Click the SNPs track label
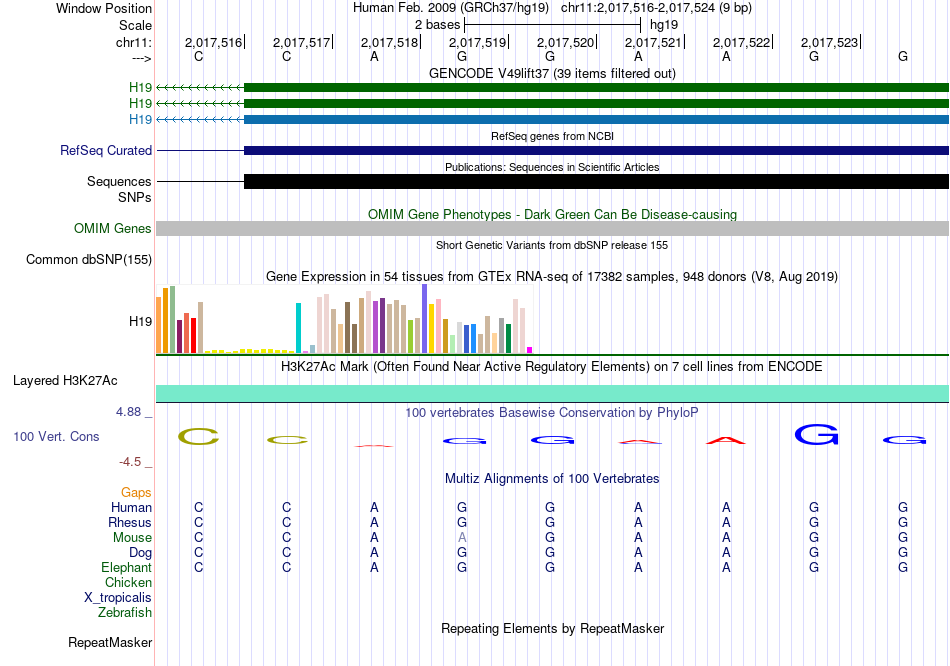 pyautogui.click(x=135, y=198)
